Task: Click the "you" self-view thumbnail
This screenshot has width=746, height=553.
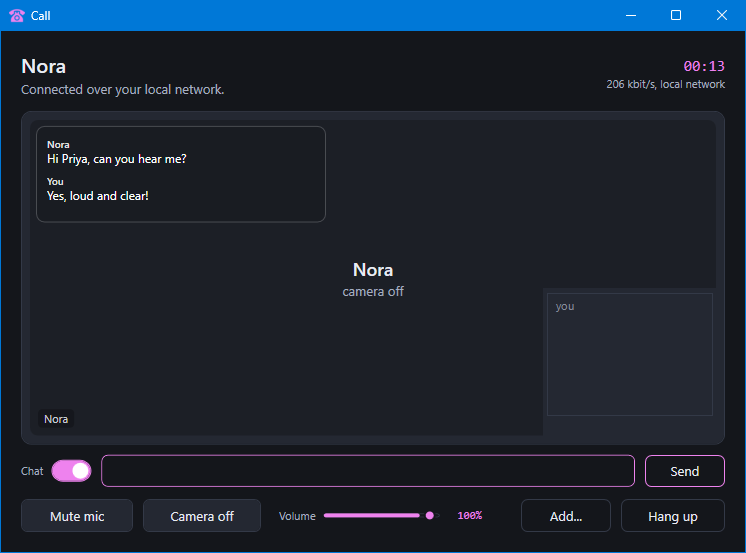Action: (x=630, y=354)
